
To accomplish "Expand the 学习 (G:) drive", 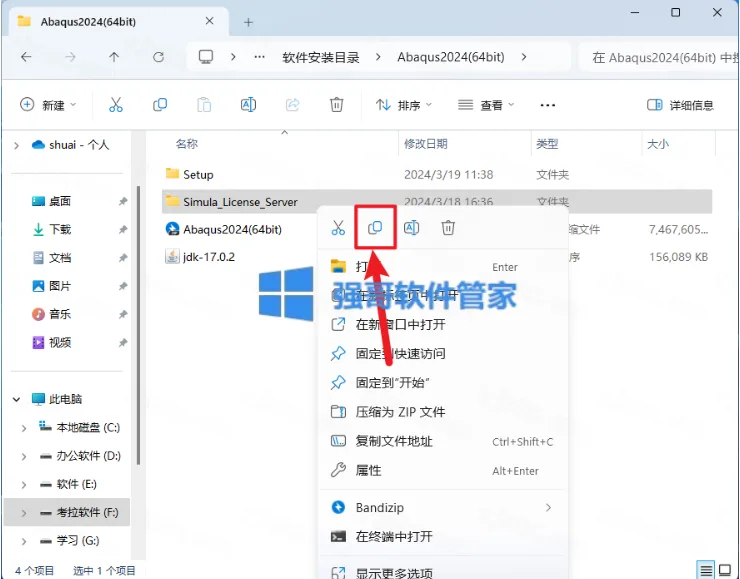I will coord(24,541).
